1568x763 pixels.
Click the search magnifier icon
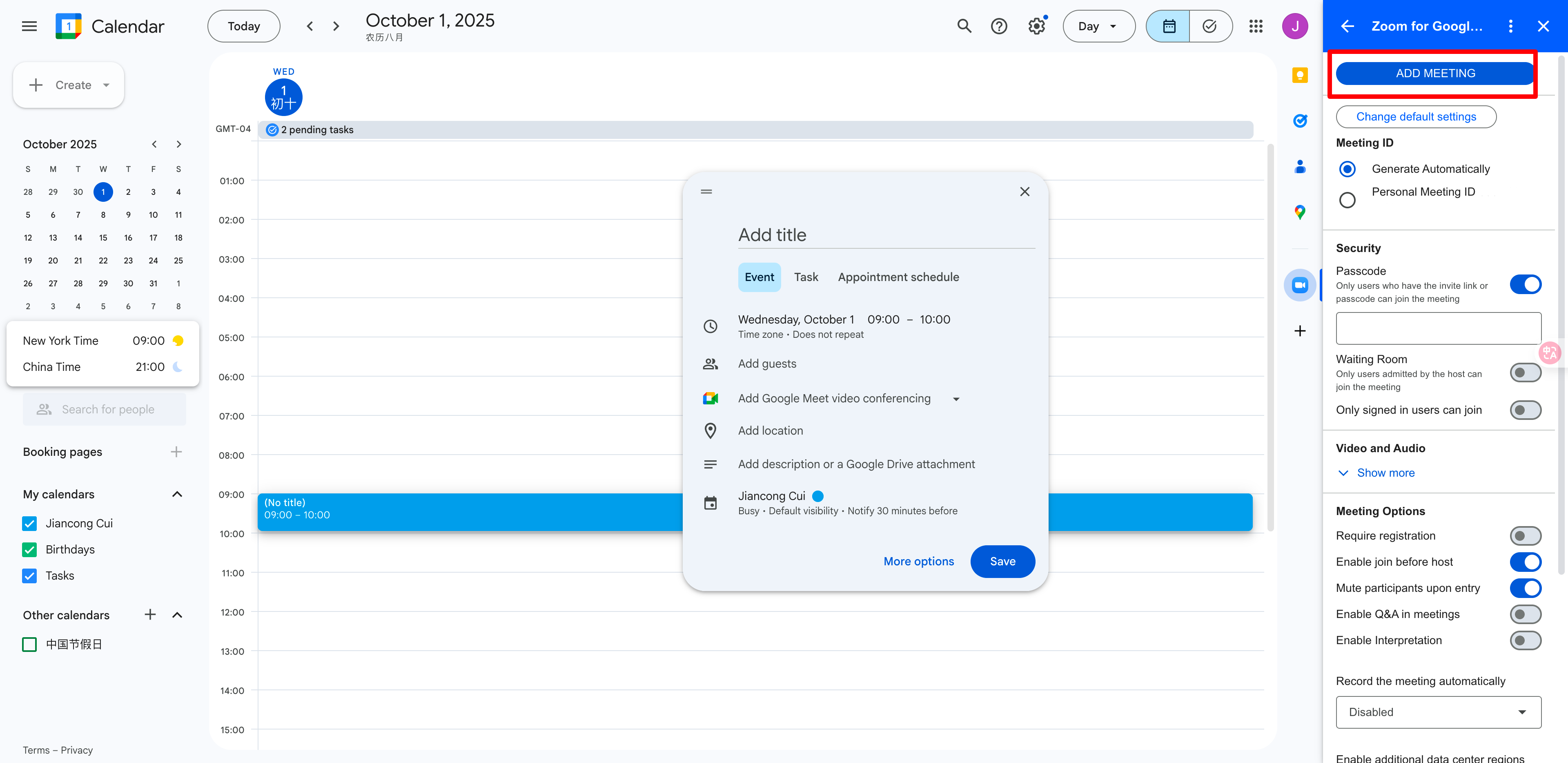tap(964, 26)
